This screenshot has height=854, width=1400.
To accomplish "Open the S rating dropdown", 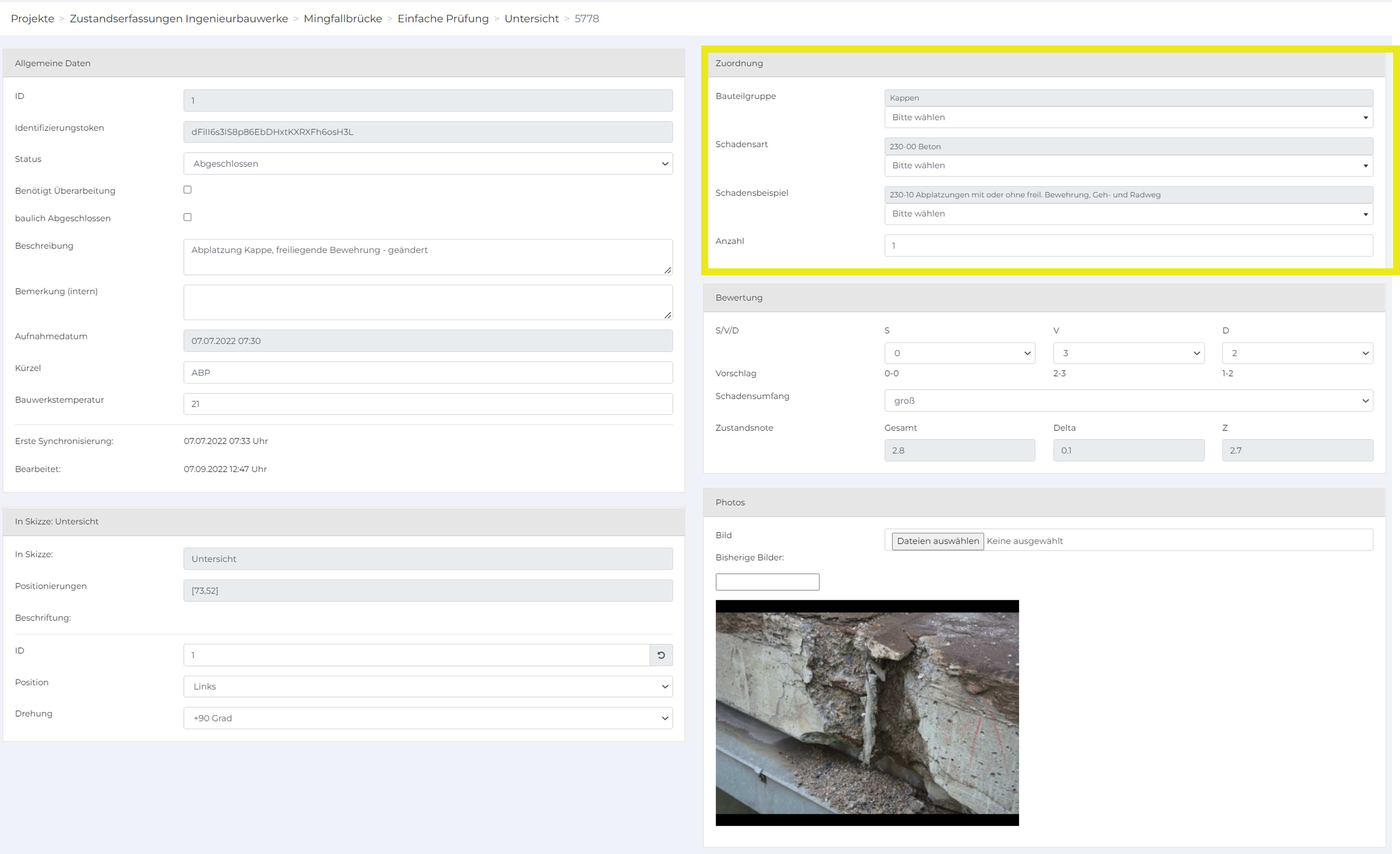I will pyautogui.click(x=960, y=353).
